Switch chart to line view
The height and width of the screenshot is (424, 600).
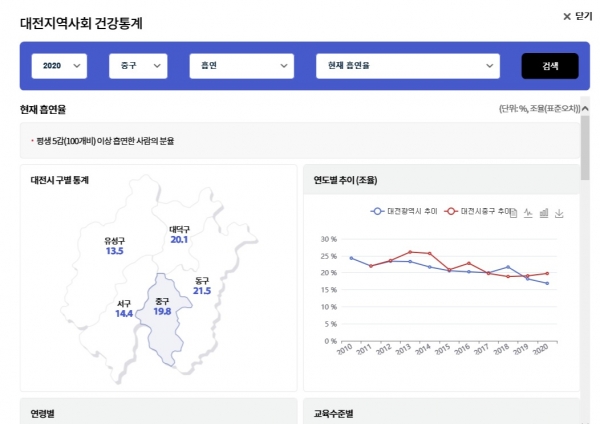[x=528, y=213]
